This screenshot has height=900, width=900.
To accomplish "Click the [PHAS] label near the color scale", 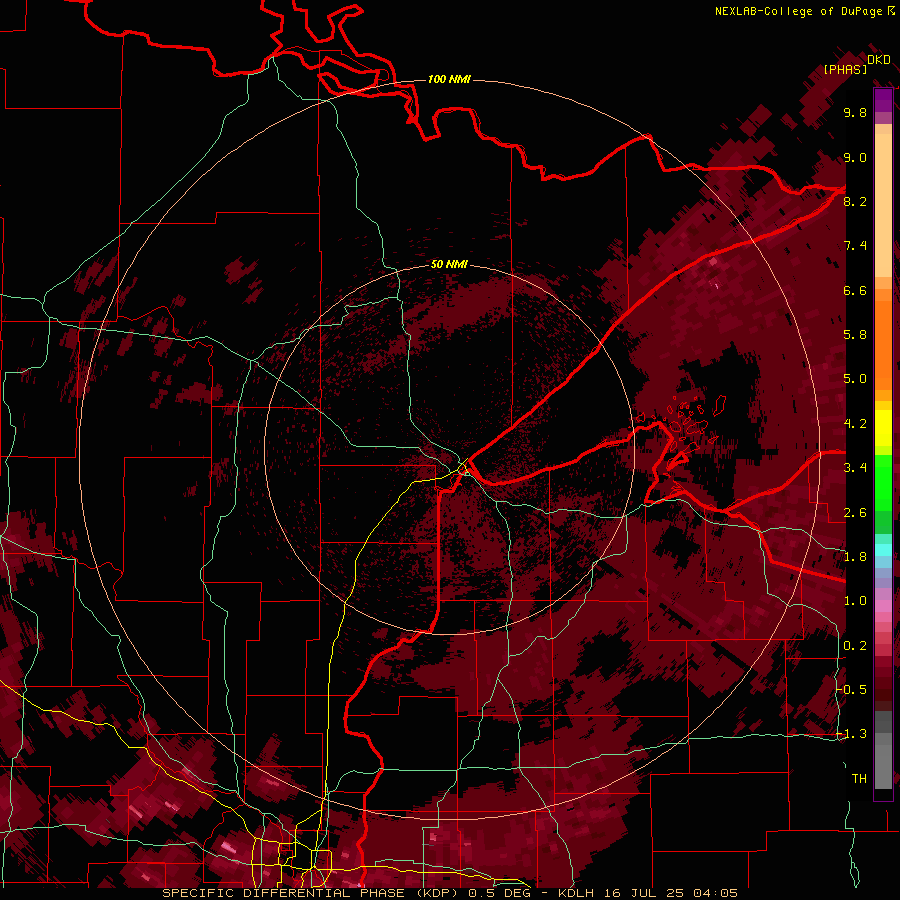I will 845,69.
